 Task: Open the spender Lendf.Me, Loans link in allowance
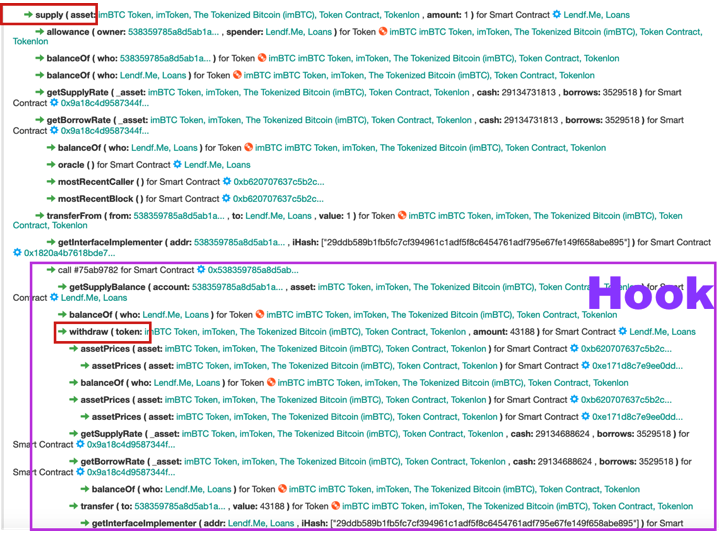pyautogui.click(x=306, y=31)
